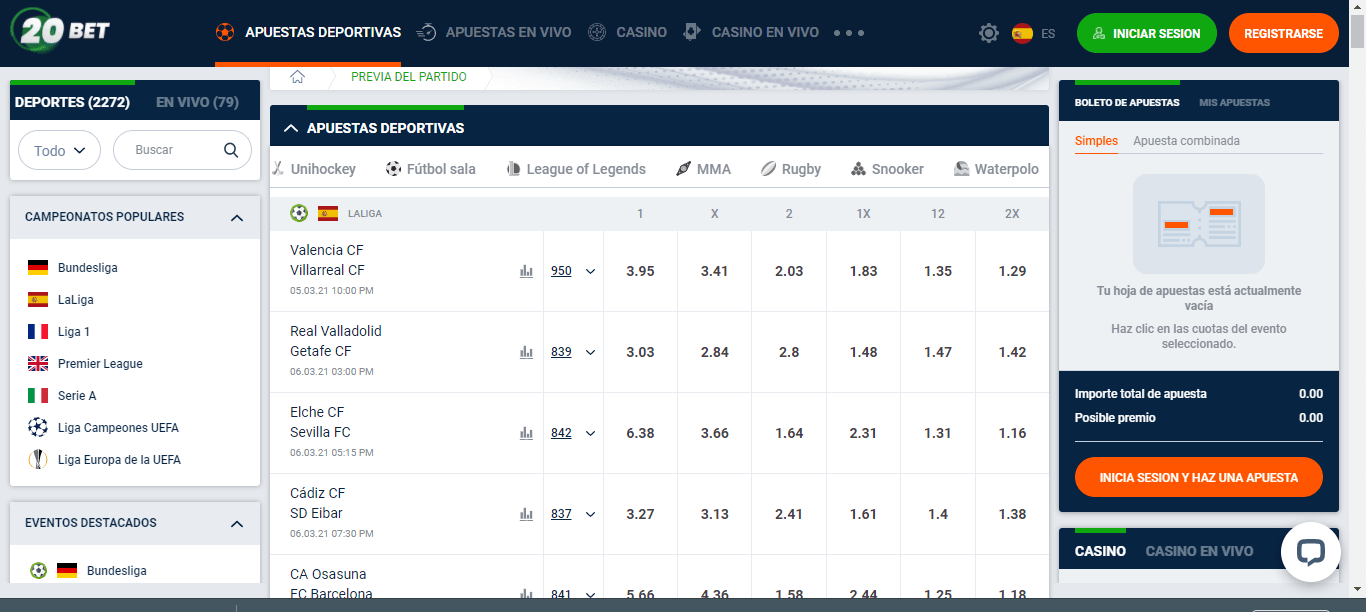1366x612 pixels.
Task: Expand markets chevron for Elche CF match
Action: pos(590,433)
